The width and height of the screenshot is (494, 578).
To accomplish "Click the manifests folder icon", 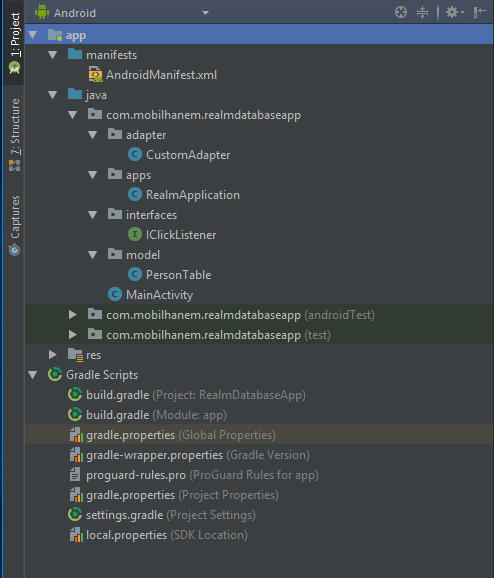I will tap(75, 54).
